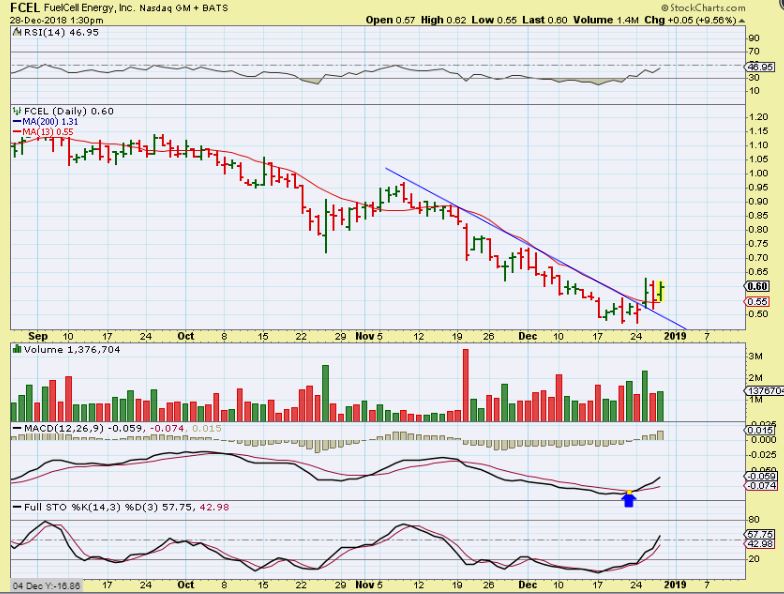The image size is (784, 594).
Task: Click the black legend dash before MACD(12,26,9)
Action: pyautogui.click(x=17, y=428)
